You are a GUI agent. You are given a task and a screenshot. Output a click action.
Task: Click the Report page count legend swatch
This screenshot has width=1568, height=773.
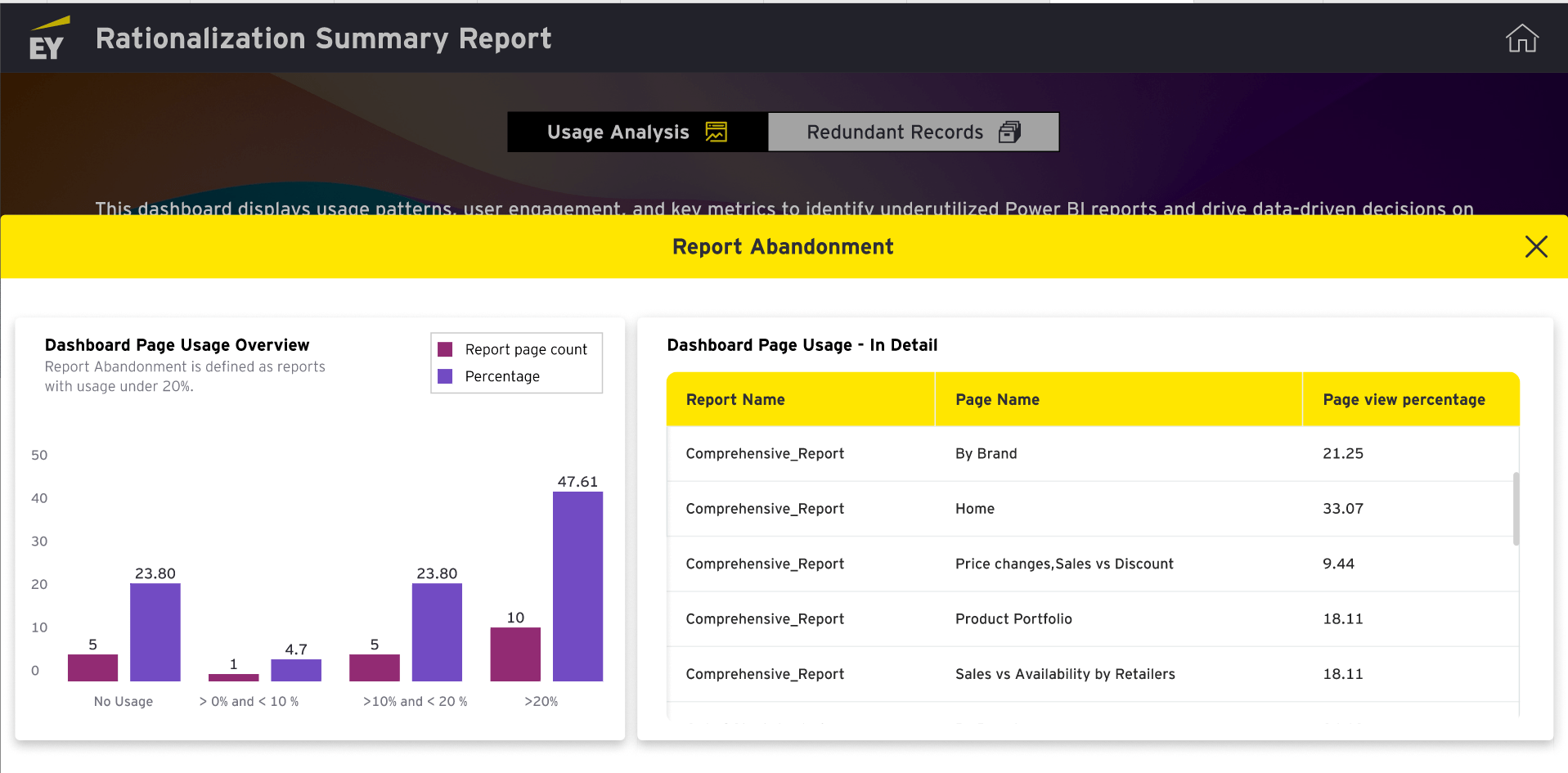click(x=446, y=350)
